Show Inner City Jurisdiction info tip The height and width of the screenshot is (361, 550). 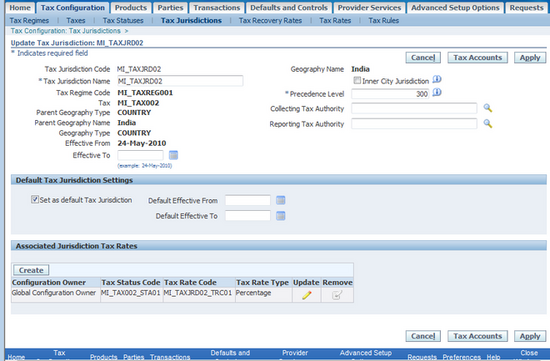(437, 80)
